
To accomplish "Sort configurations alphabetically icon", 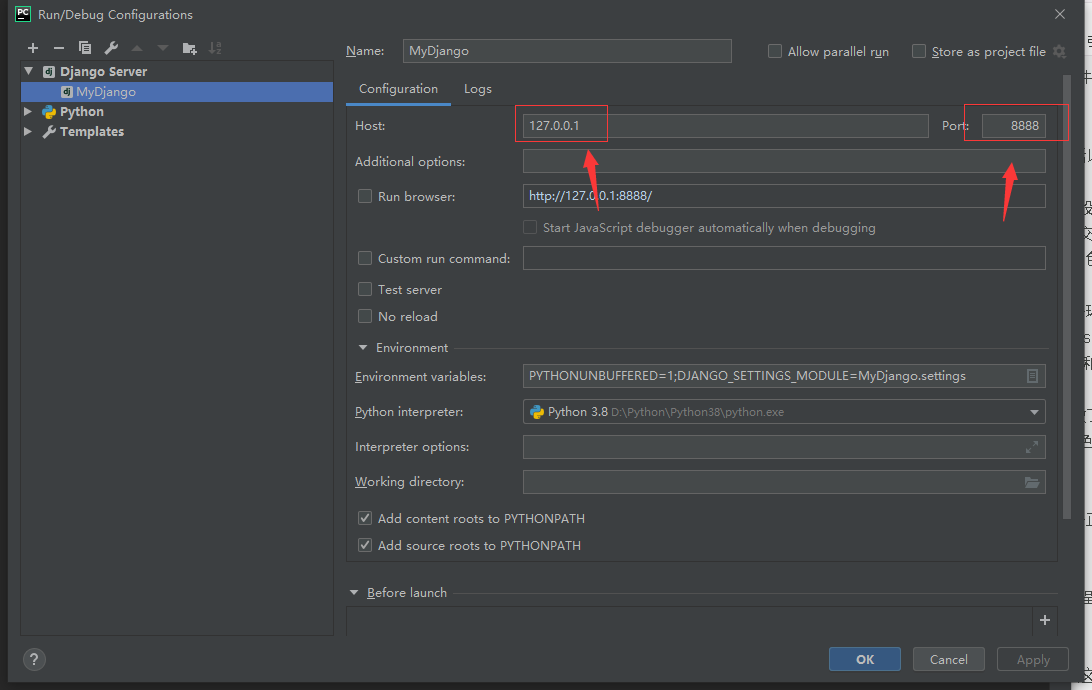I will tap(215, 48).
